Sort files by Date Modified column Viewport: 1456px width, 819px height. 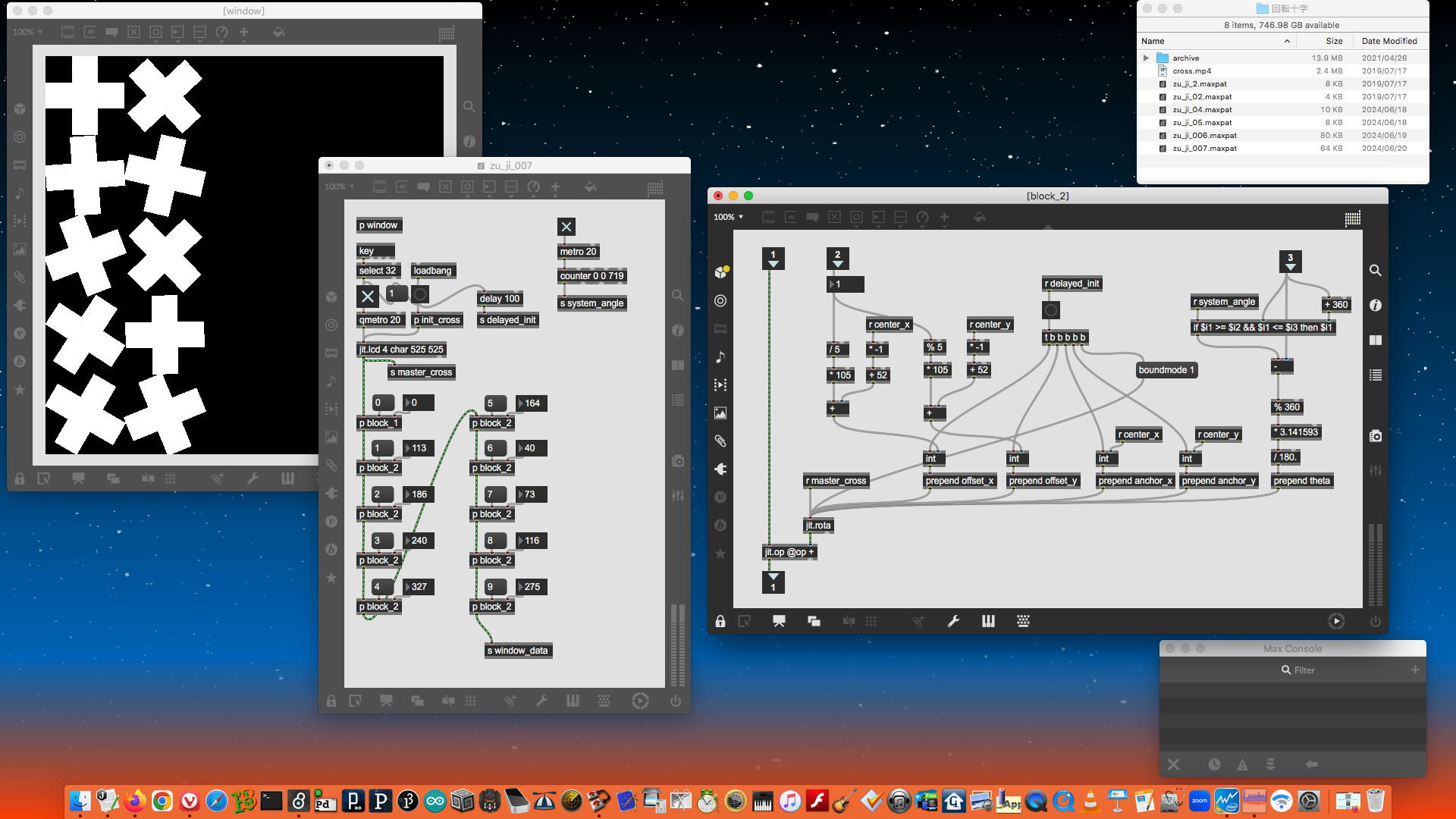pos(1389,41)
